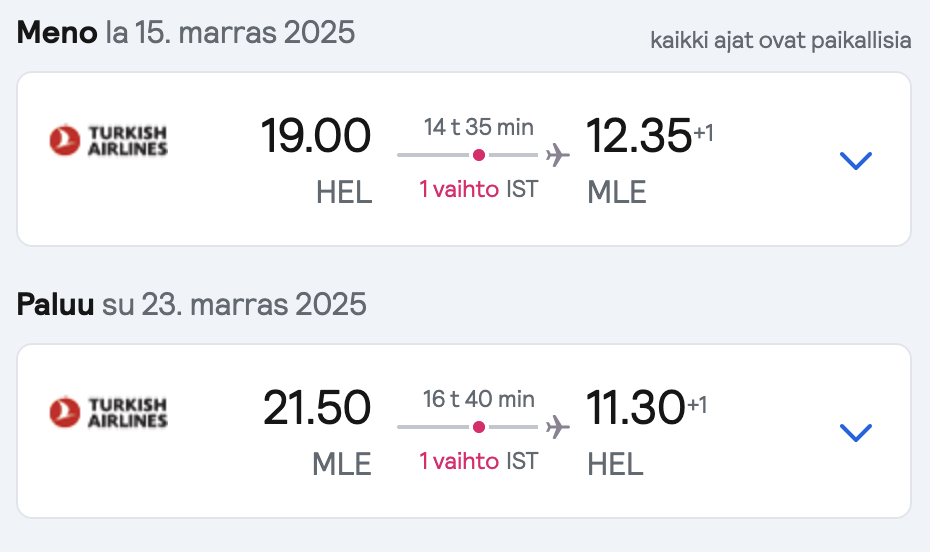Image resolution: width=930 pixels, height=552 pixels.
Task: Click the 19.00 departure time from HEL
Action: (316, 136)
